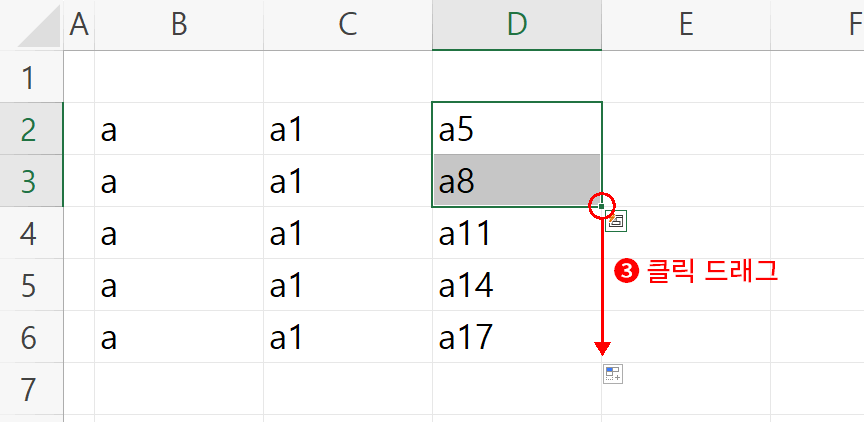Click cell containing a11
Viewport: 864px width, 422px height.
(517, 232)
